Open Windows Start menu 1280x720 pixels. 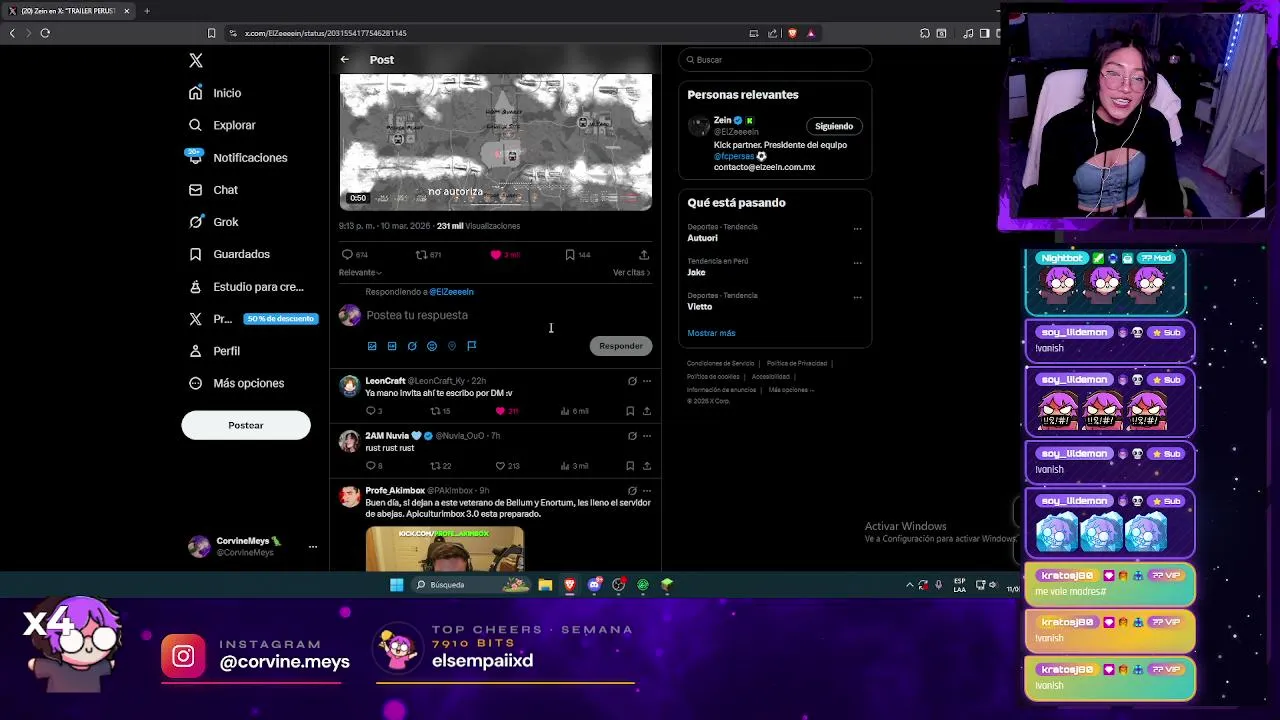[397, 585]
